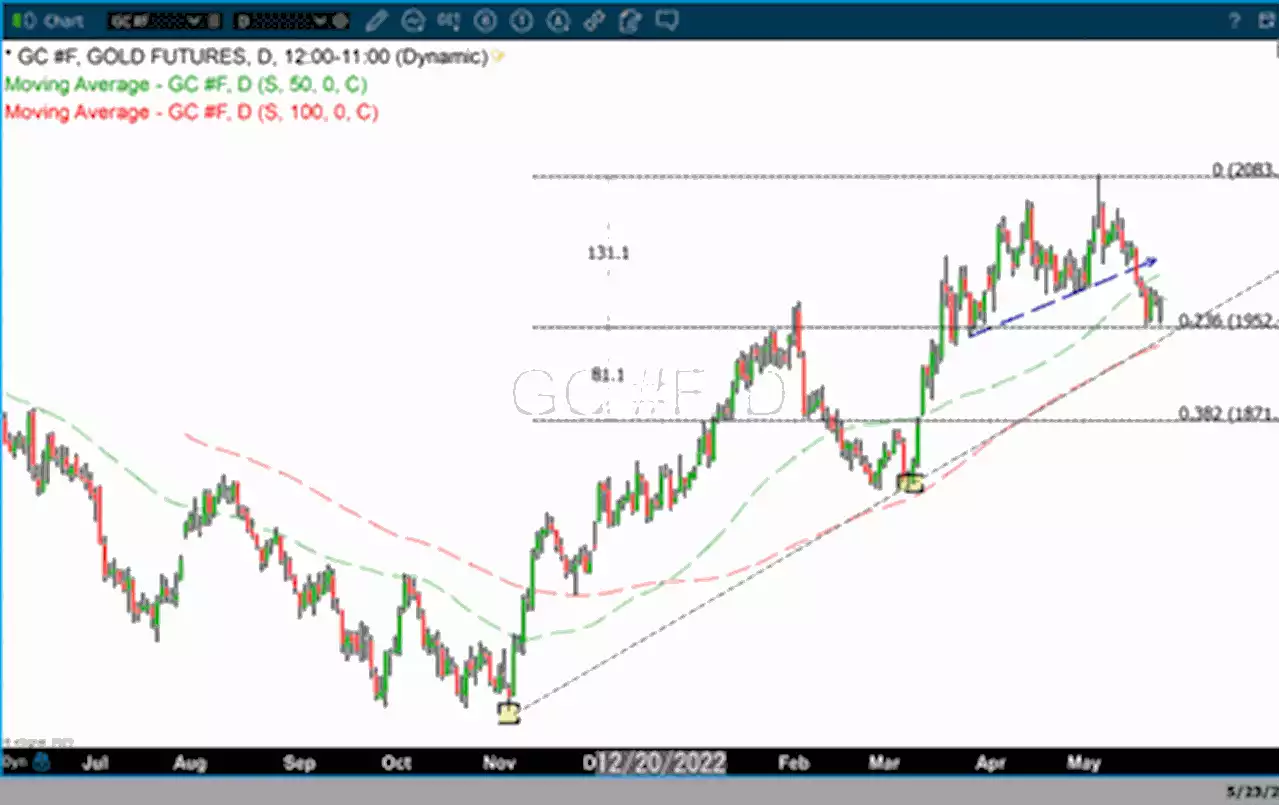Click the May label on the time axis
The image size is (1280, 805).
[x=1084, y=763]
